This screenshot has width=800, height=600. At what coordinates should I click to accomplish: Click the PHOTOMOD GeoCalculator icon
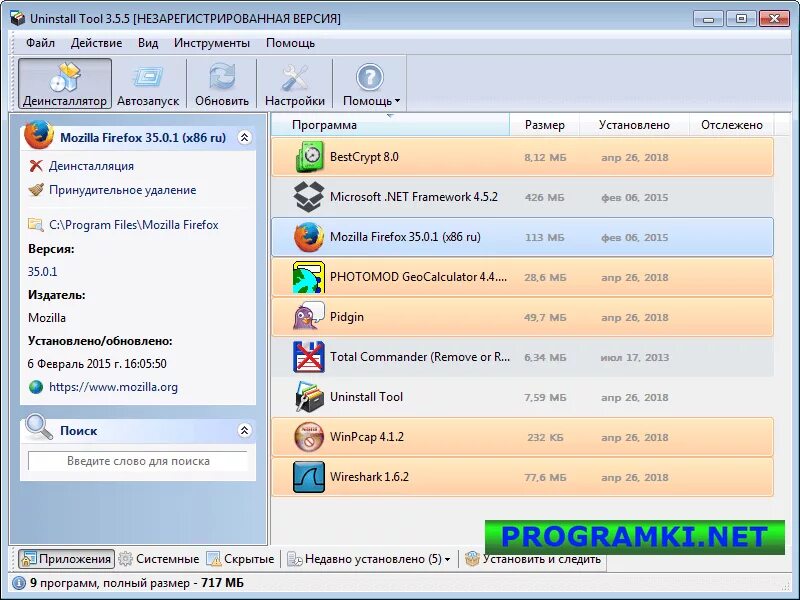(x=309, y=277)
